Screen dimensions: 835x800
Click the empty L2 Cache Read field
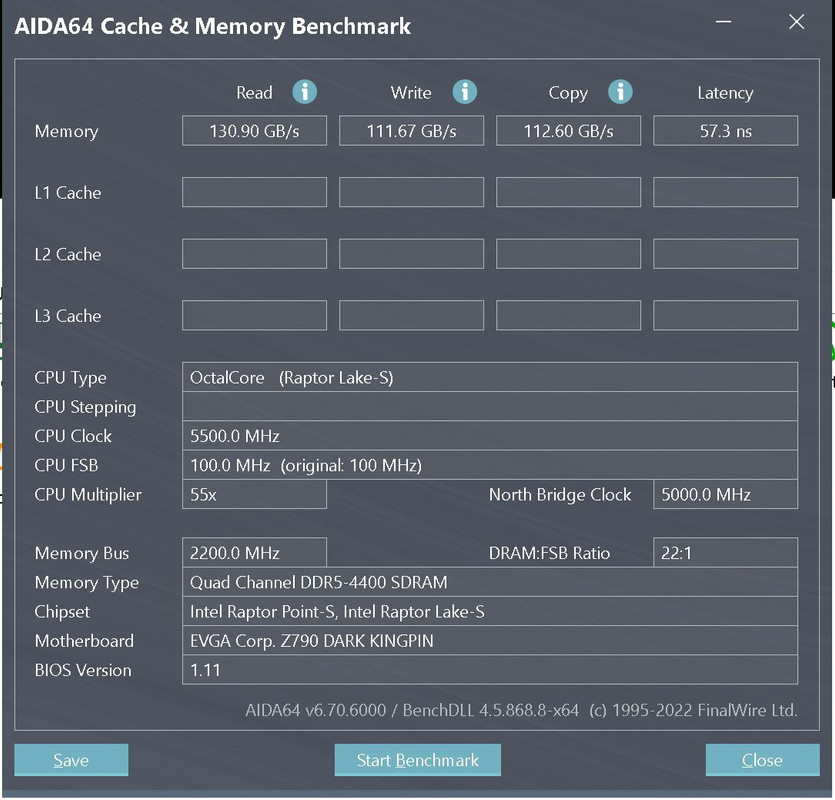point(254,254)
